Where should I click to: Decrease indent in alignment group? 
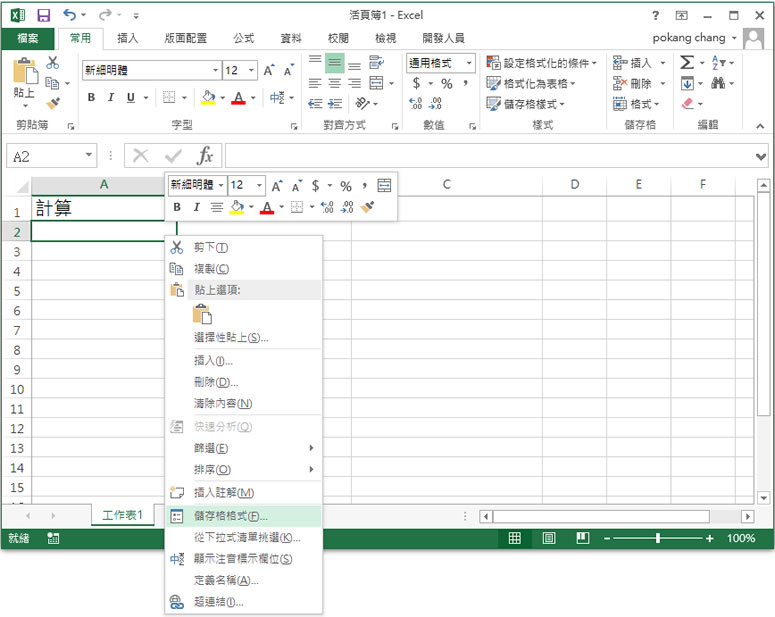315,103
